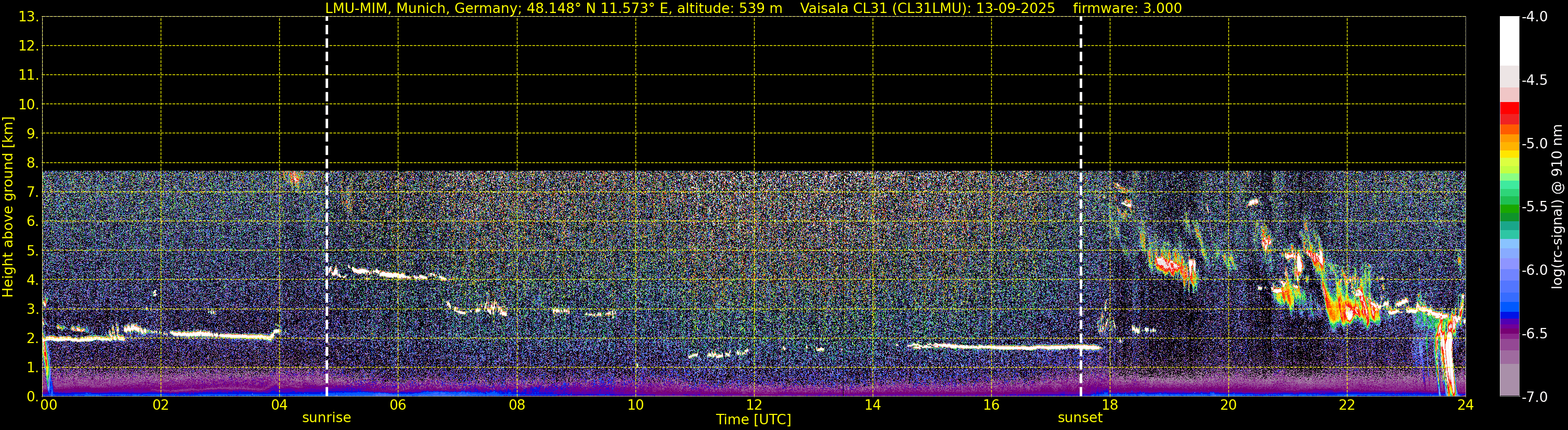The height and width of the screenshot is (430, 1568).
Task: Pick the white top segment of the colorbar
Action: point(1509,40)
